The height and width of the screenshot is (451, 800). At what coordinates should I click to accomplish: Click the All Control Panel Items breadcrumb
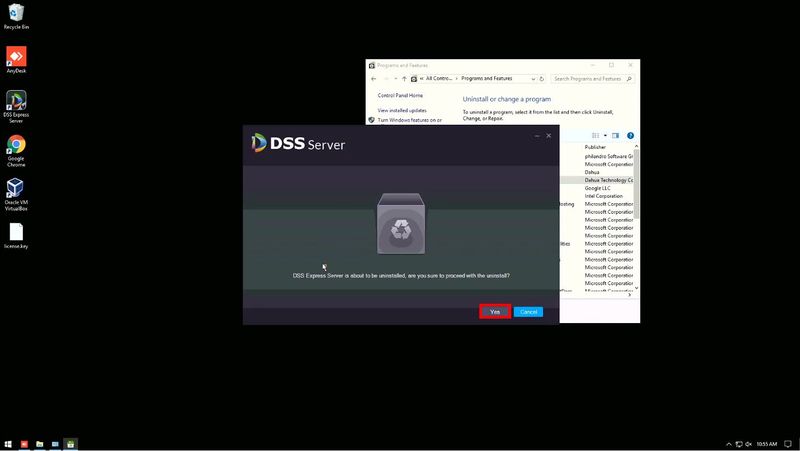tap(438, 79)
